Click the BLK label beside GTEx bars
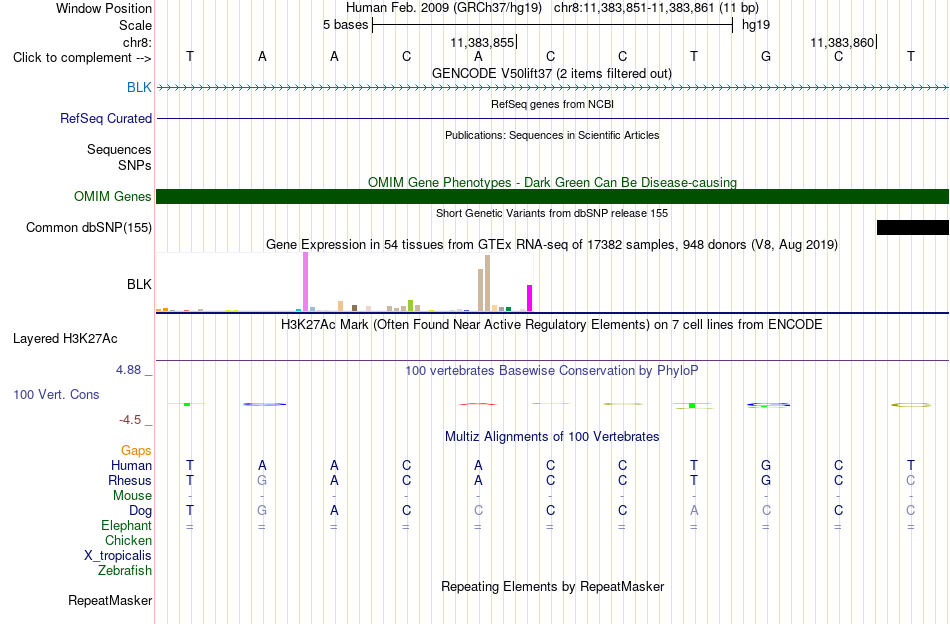The height and width of the screenshot is (624, 950). (139, 284)
